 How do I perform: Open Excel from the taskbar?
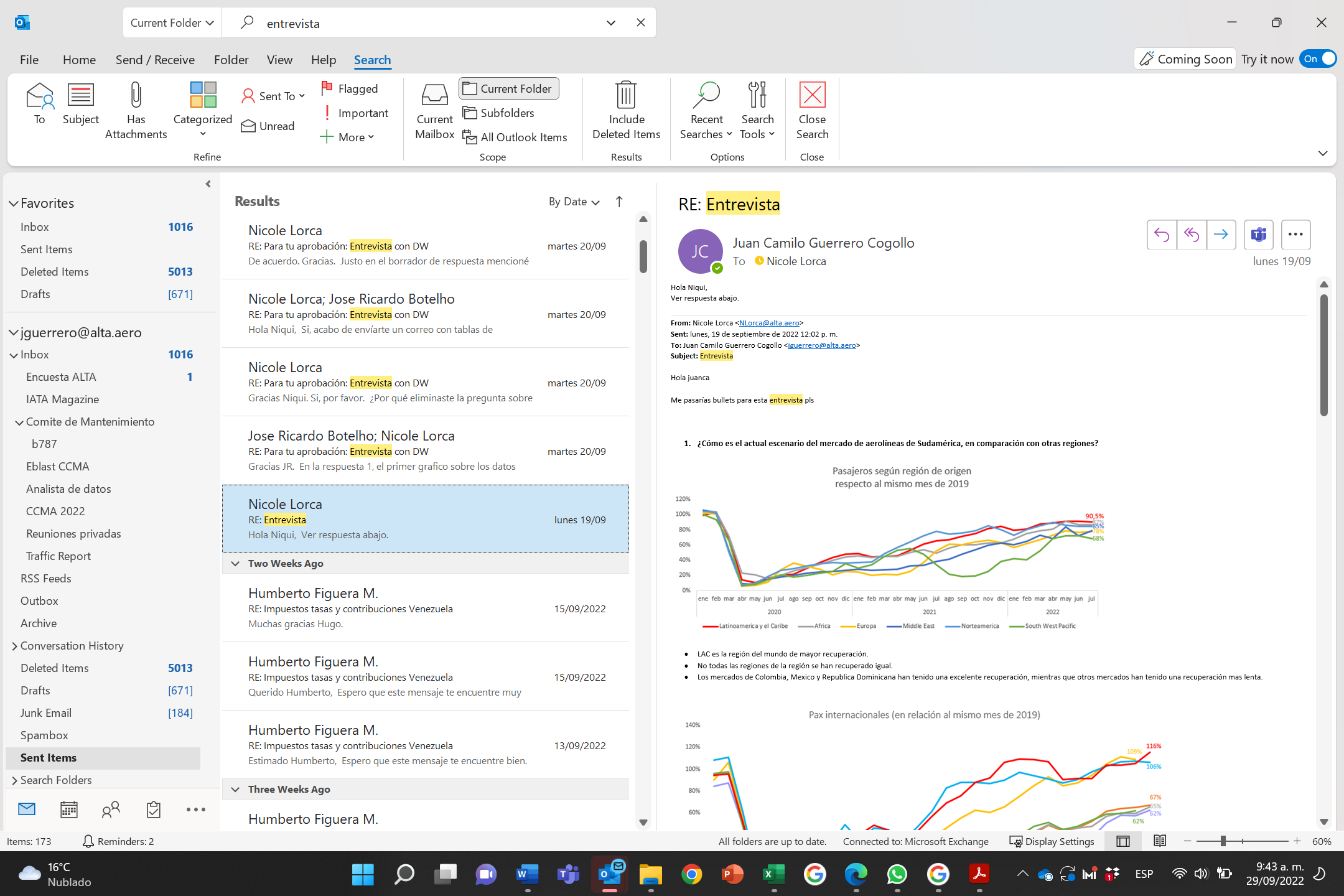[x=773, y=874]
